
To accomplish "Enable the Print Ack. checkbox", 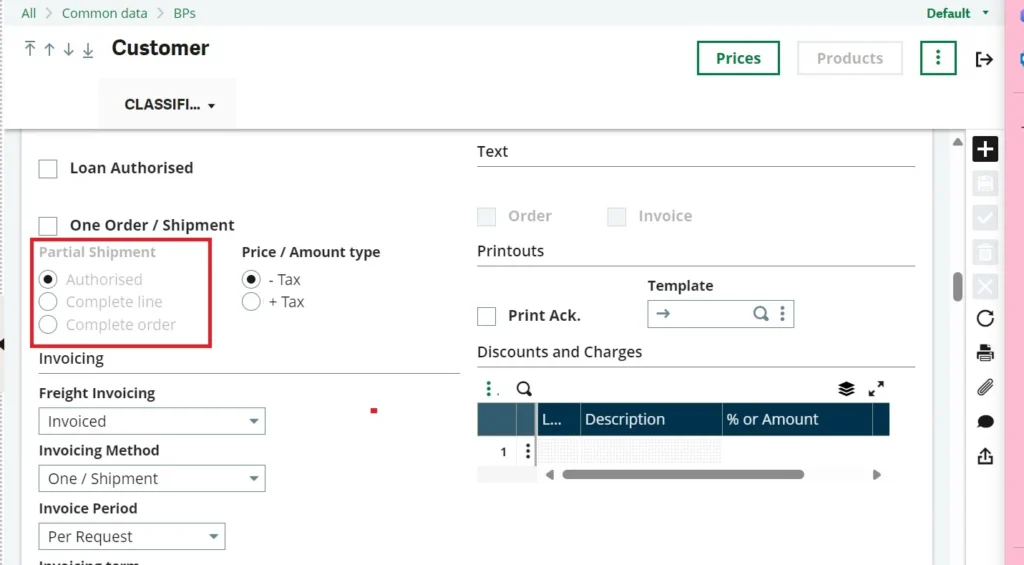I will 487,316.
